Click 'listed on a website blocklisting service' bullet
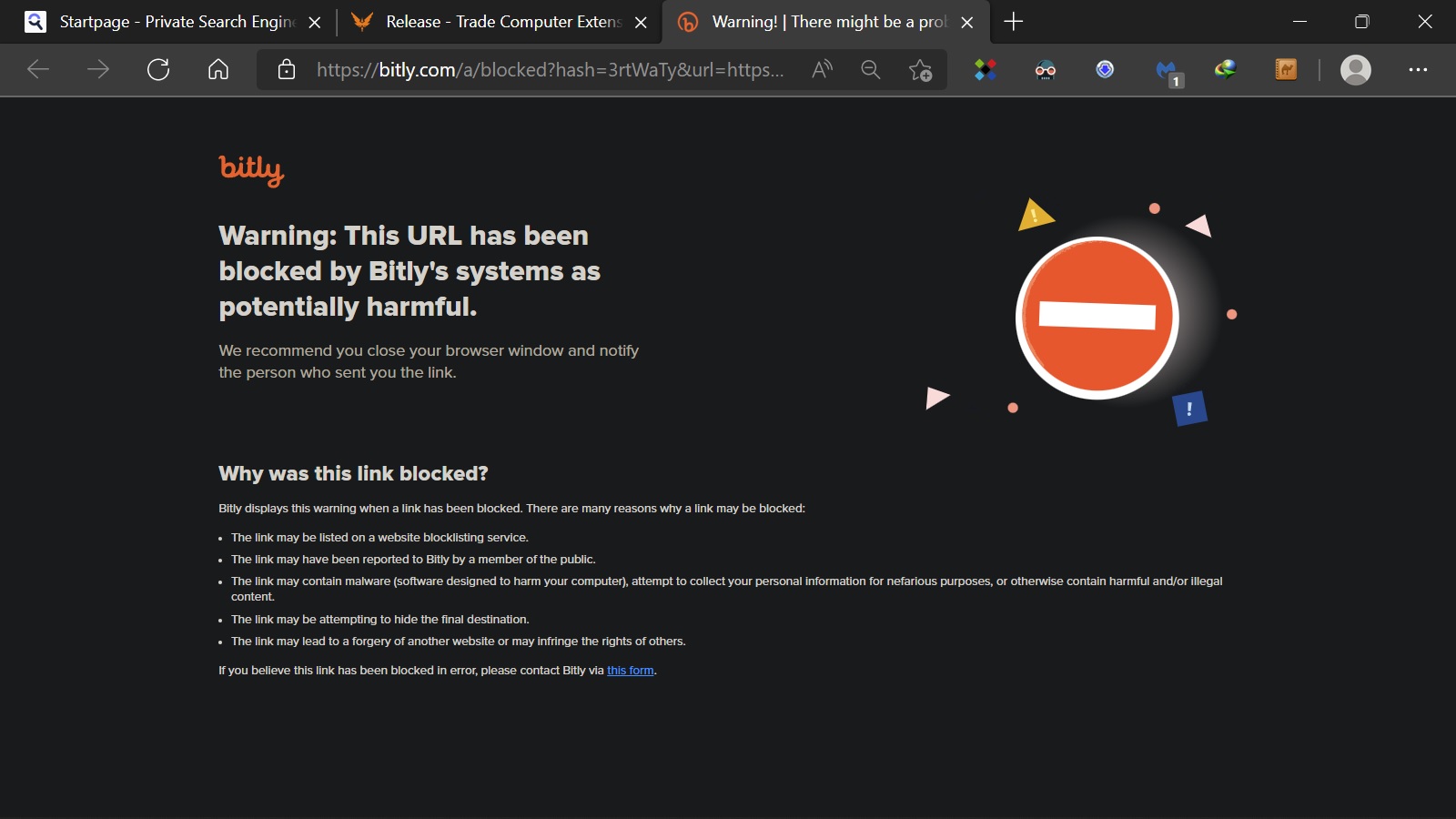 point(379,538)
